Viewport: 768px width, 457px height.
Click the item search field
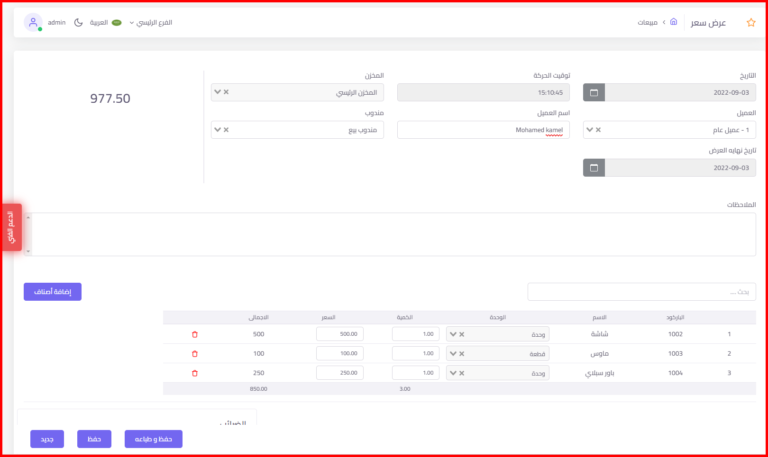click(x=638, y=292)
